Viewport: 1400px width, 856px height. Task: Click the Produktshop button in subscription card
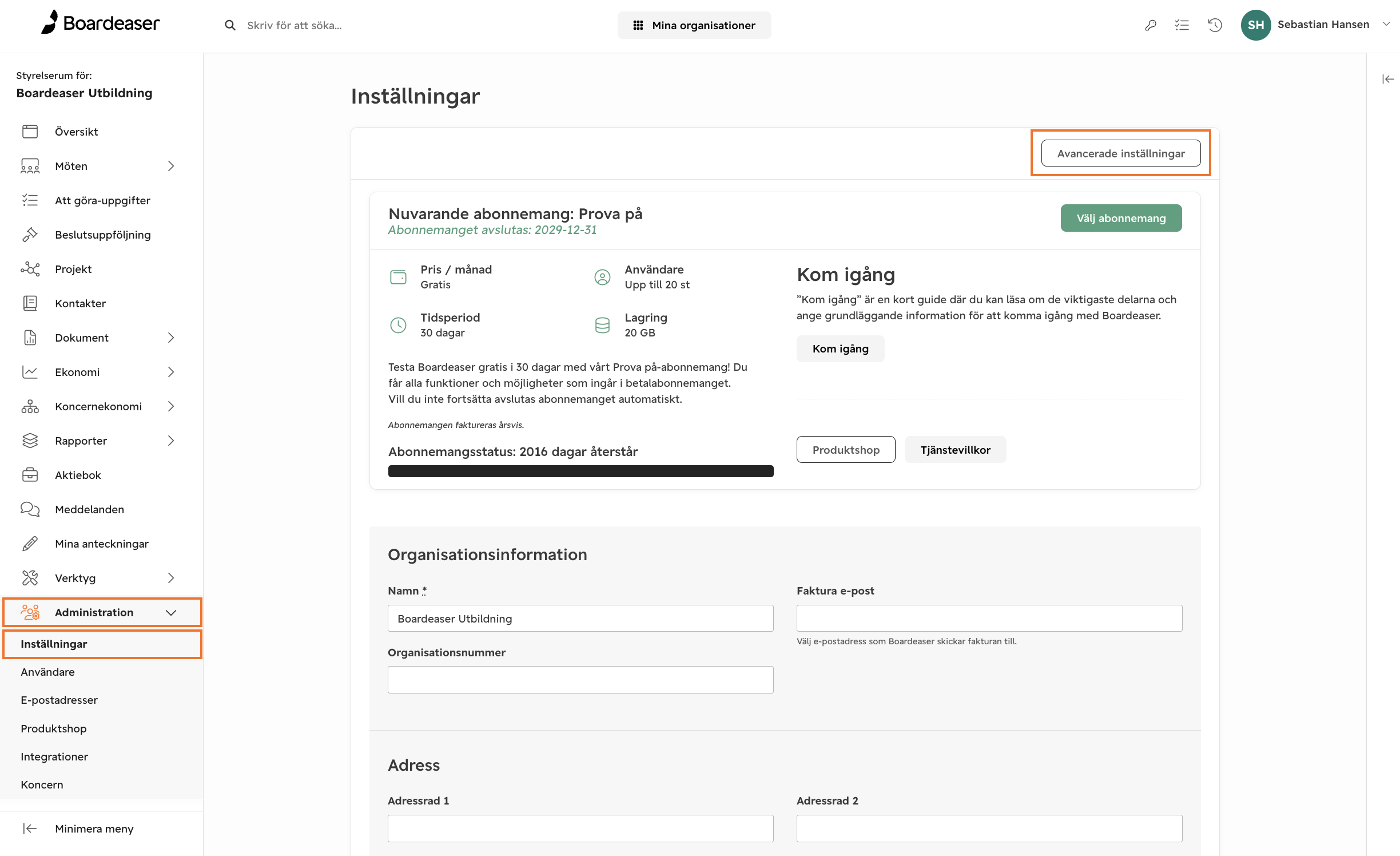[846, 450]
